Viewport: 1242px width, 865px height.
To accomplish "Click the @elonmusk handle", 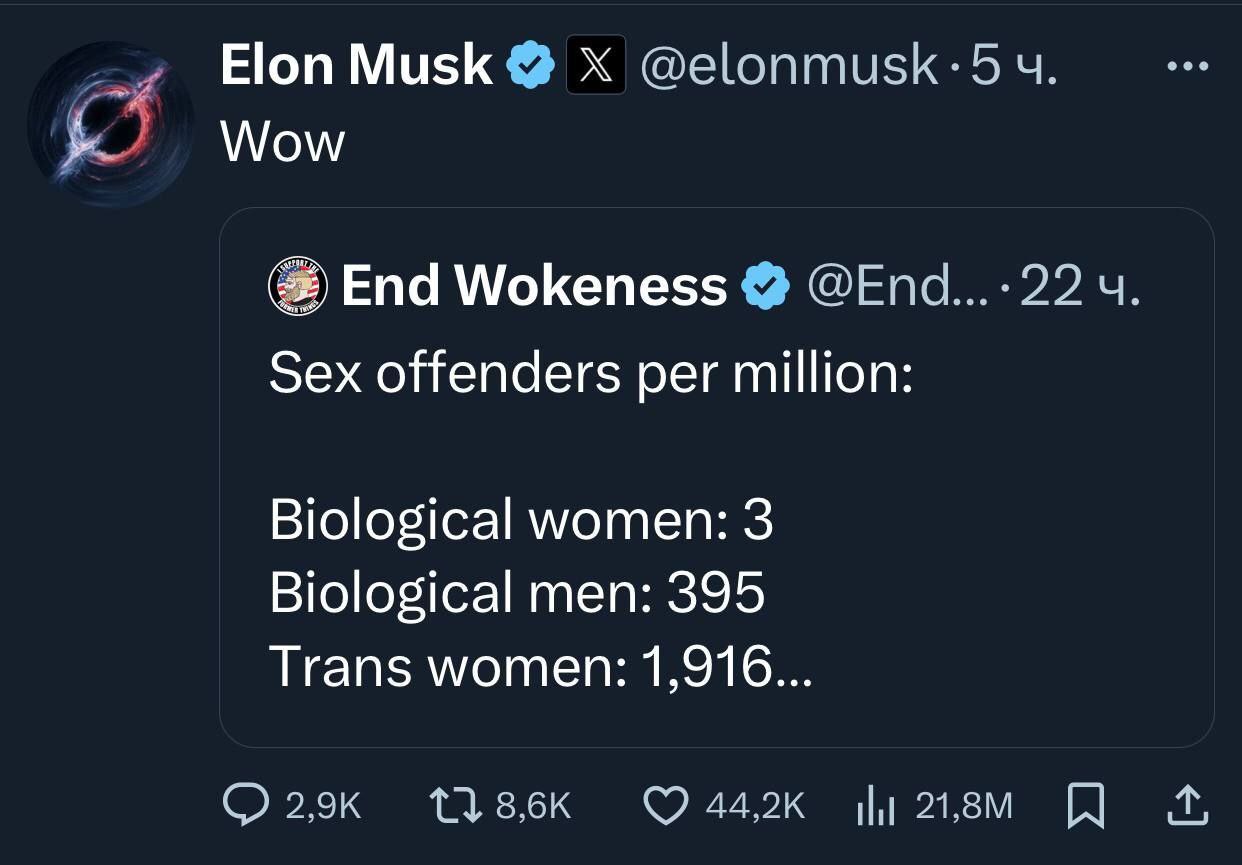I will point(788,66).
